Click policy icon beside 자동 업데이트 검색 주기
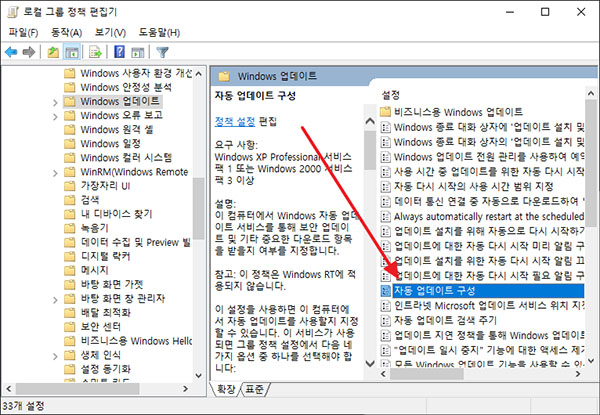Screen dimensions: 600x415 pyautogui.click(x=386, y=320)
